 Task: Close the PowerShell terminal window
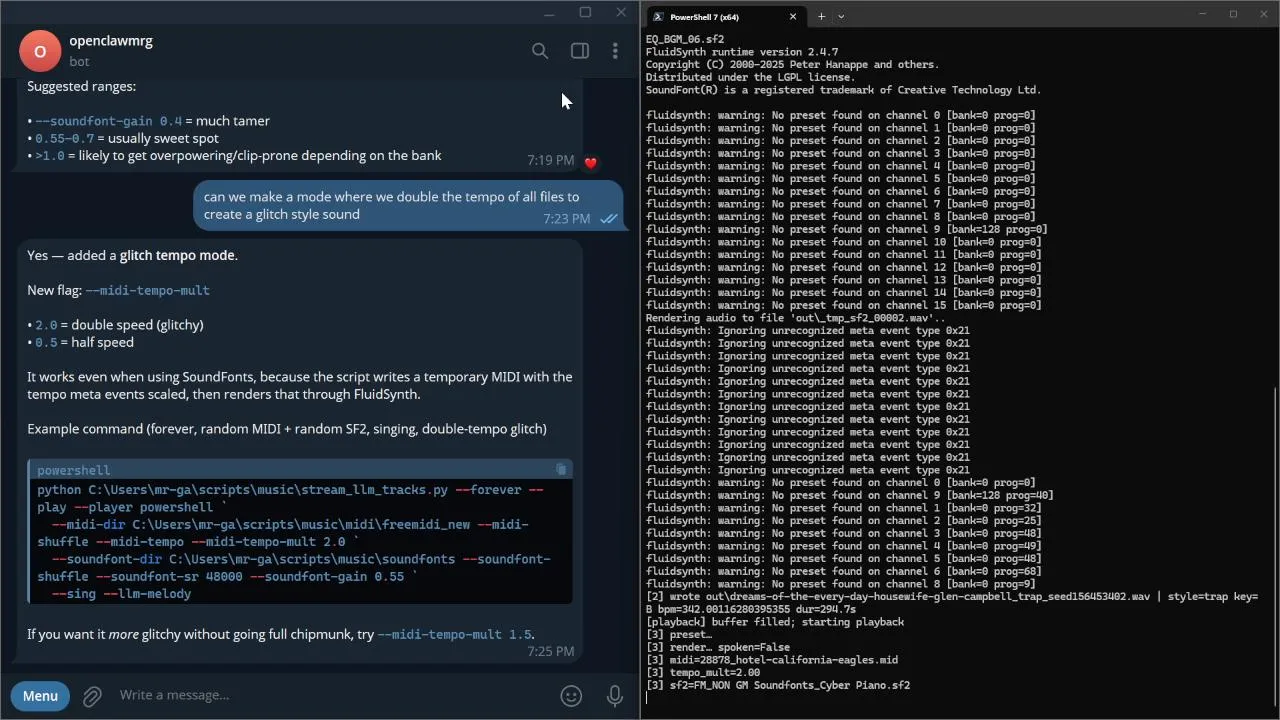click(x=1263, y=14)
